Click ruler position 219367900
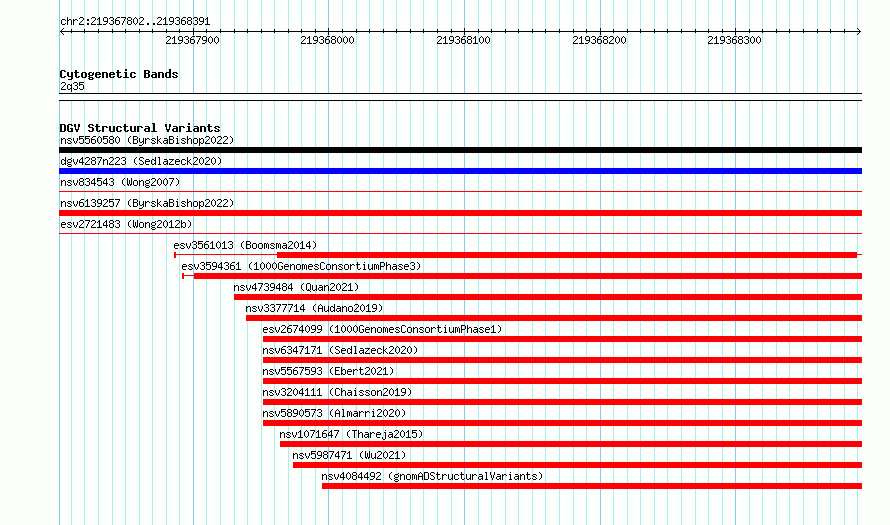This screenshot has height=525, width=890. coord(192,40)
